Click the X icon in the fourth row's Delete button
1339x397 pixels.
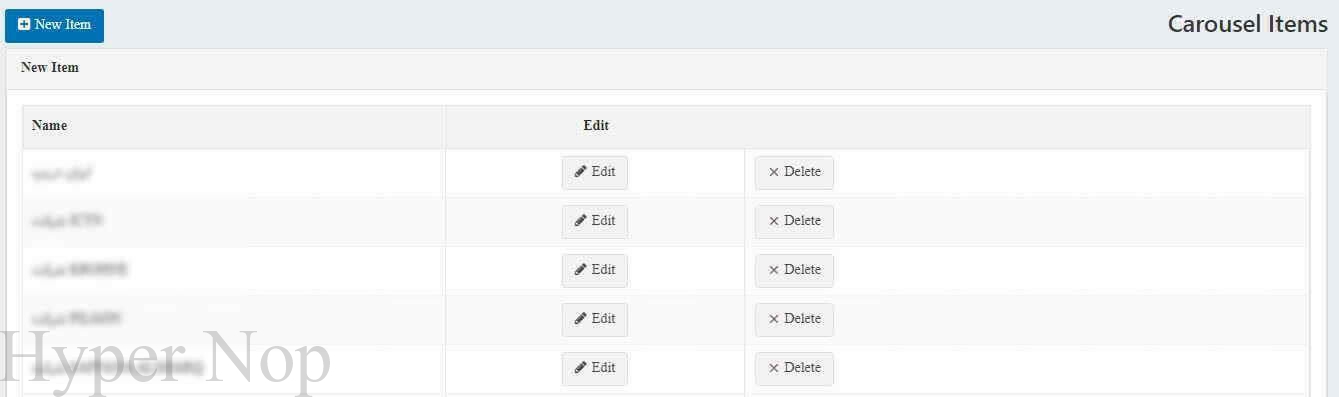(773, 319)
